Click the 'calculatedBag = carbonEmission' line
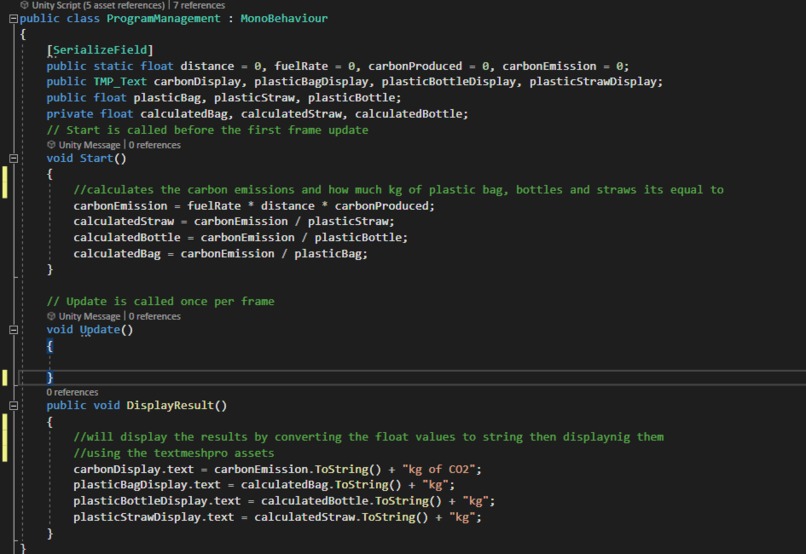Viewport: 806px width, 554px height. tap(221, 254)
